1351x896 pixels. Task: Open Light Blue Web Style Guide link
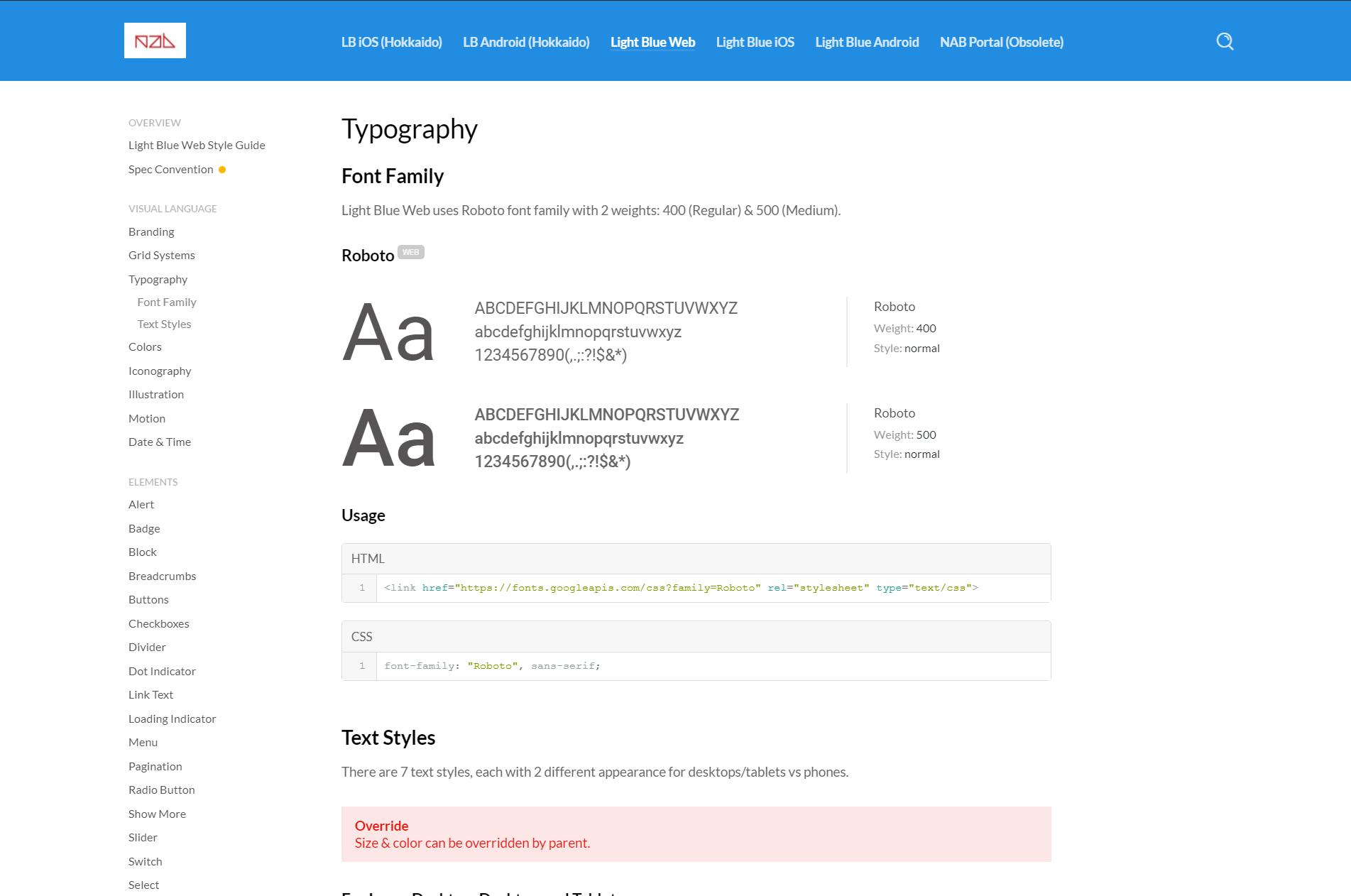197,145
